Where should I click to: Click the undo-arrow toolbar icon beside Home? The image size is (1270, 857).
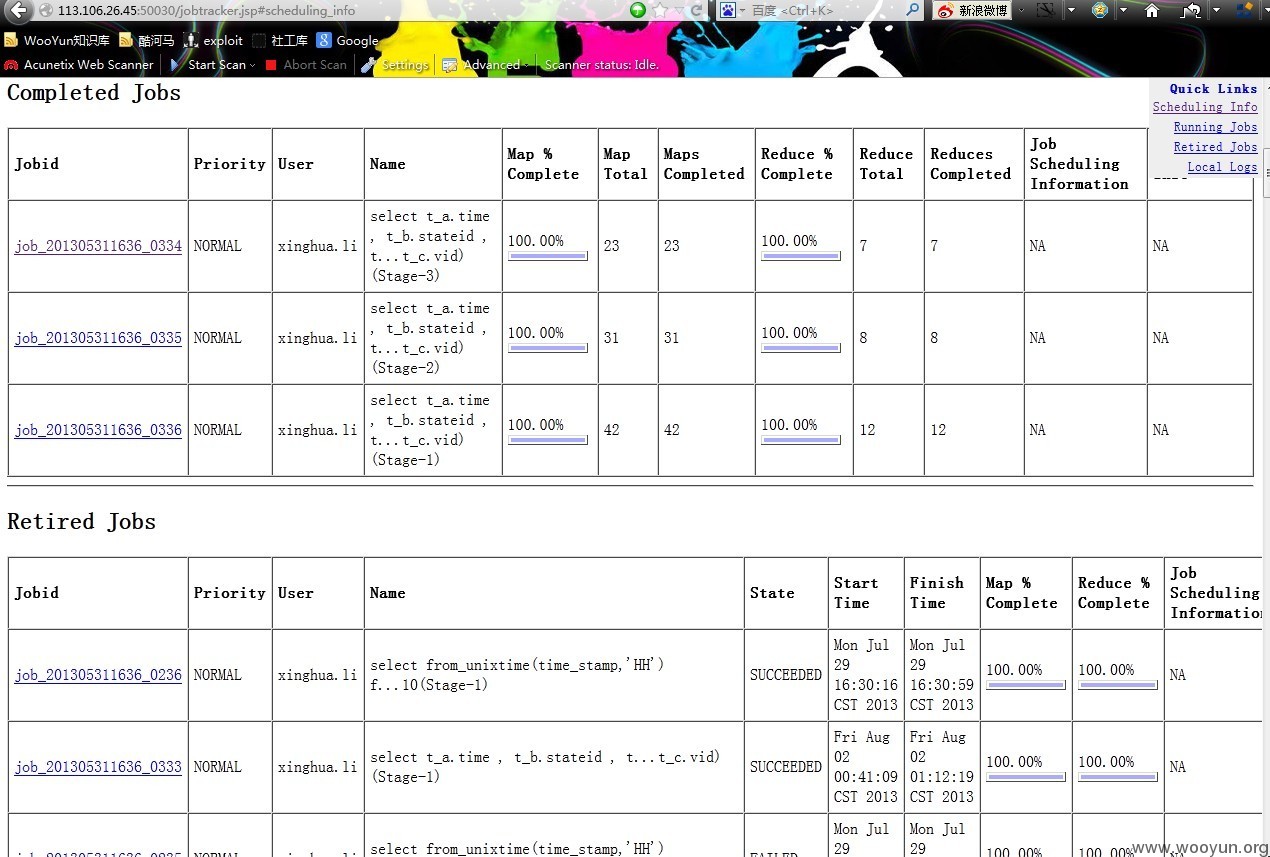(x=1191, y=10)
